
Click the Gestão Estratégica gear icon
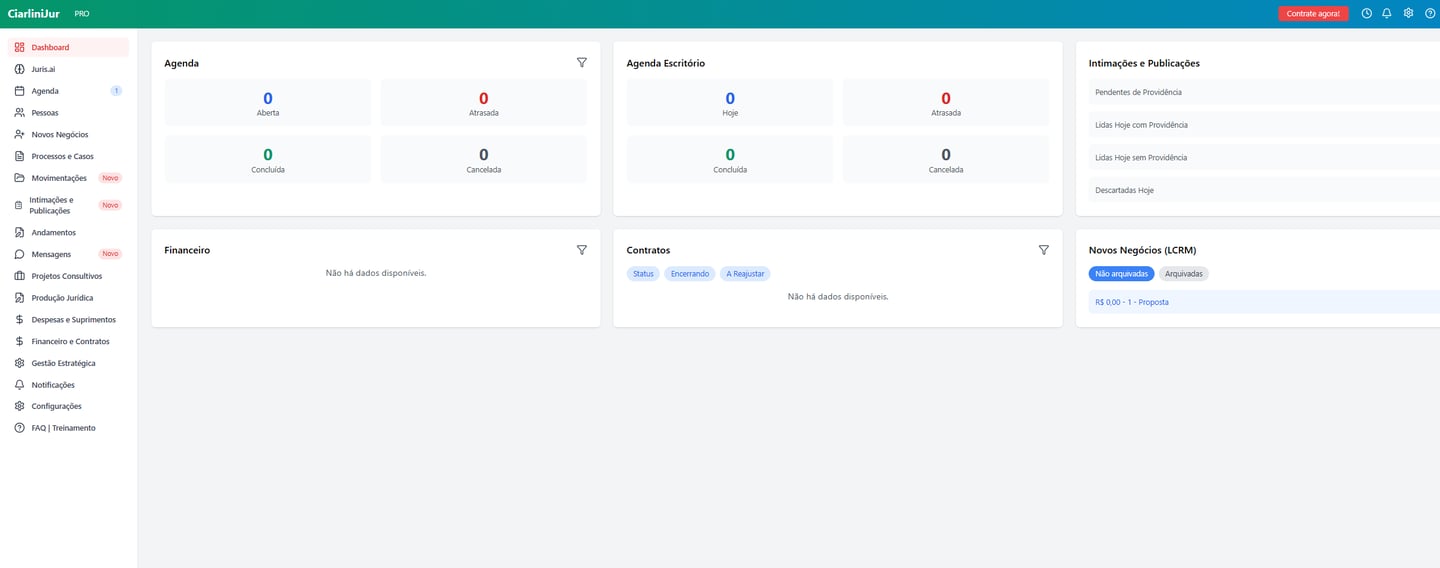[19, 363]
